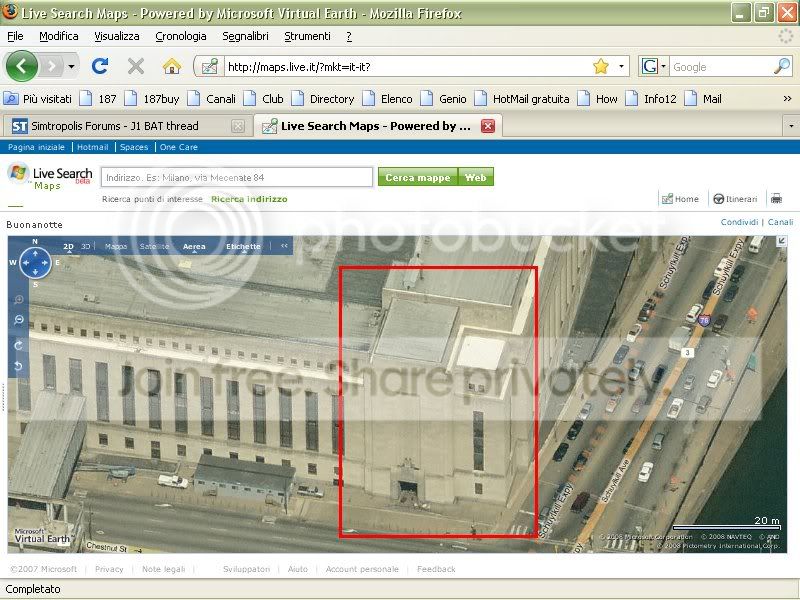Reload the current page
The height and width of the screenshot is (600, 800).
pos(100,66)
